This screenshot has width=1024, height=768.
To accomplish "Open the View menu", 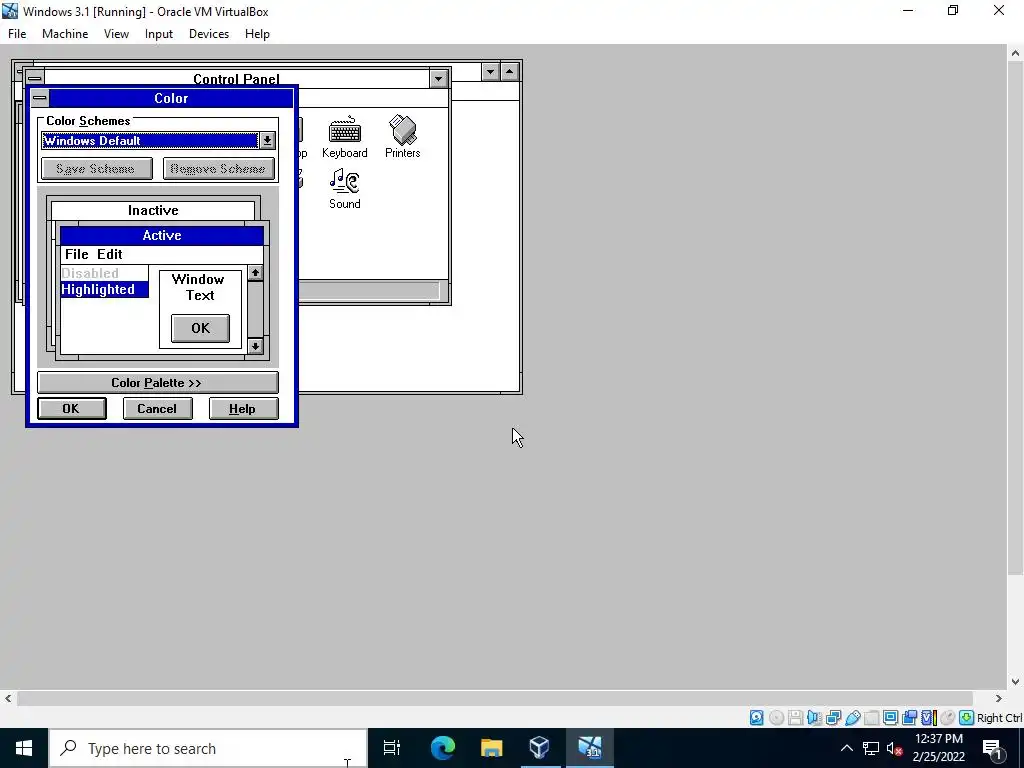I will click(x=116, y=34).
